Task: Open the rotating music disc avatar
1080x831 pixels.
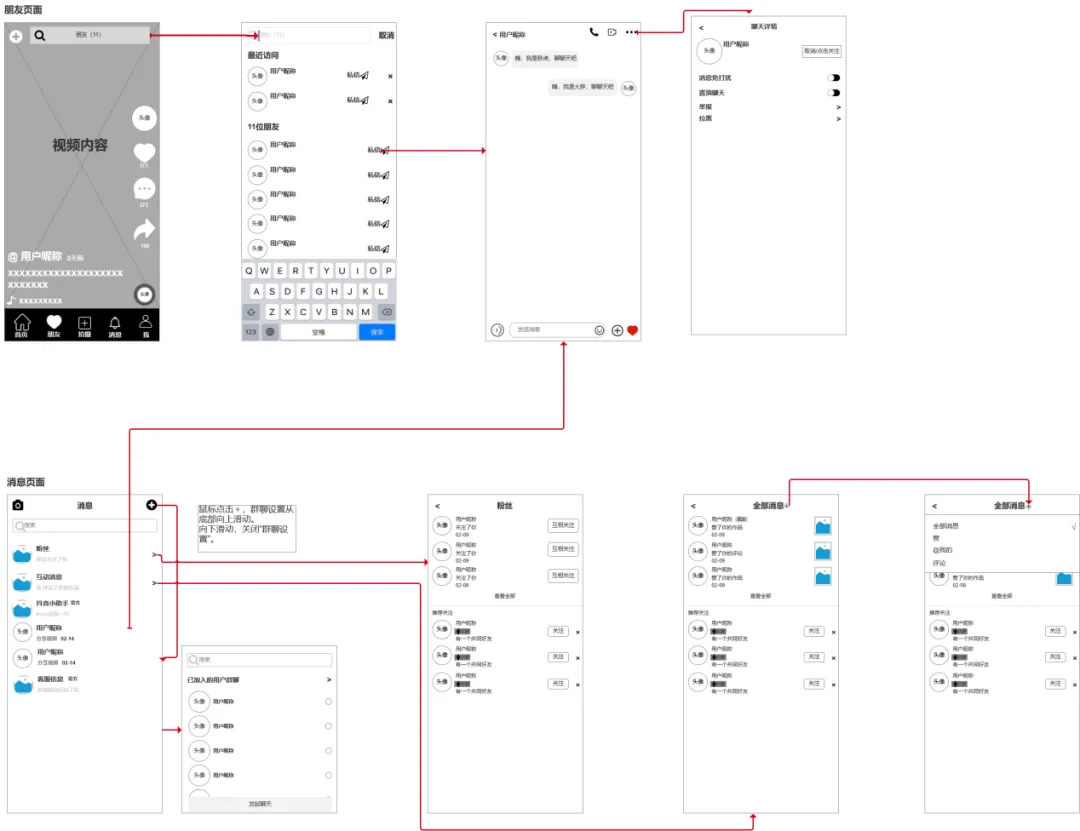Action: pos(144,294)
